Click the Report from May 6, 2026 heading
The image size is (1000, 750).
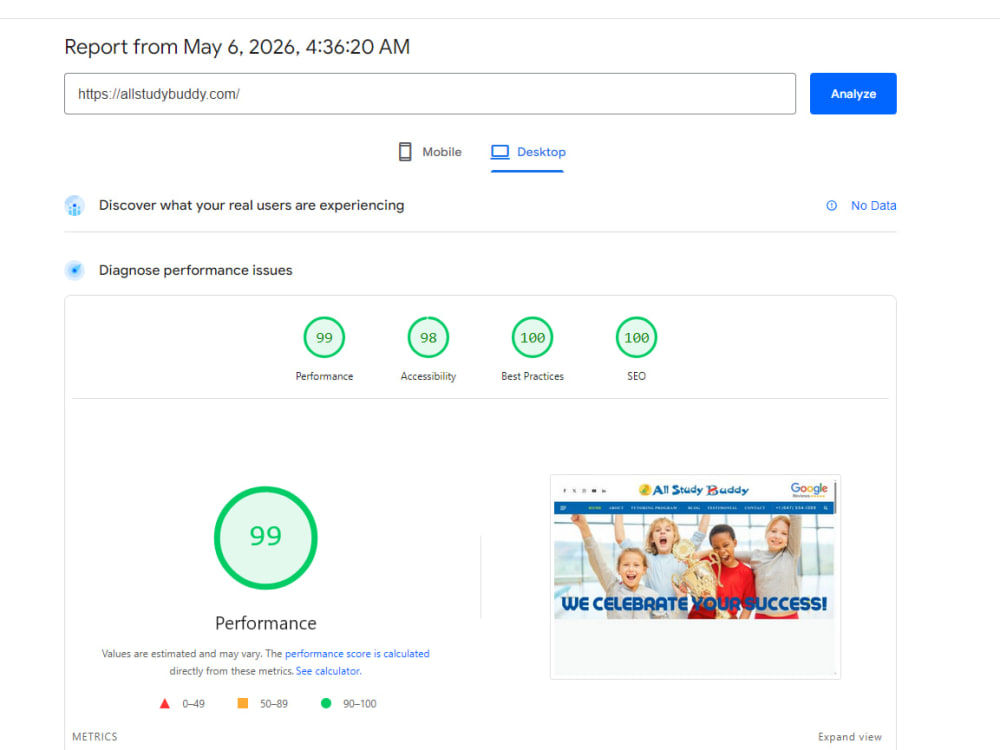[x=237, y=47]
